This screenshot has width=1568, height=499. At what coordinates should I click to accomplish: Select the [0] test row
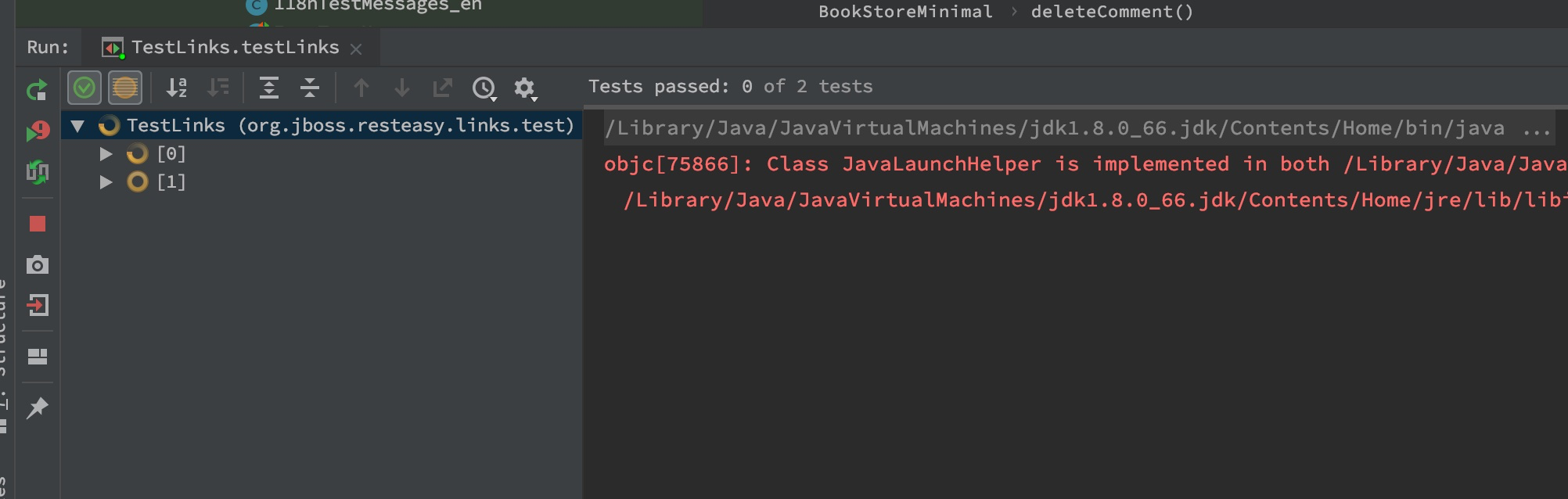tap(322, 154)
